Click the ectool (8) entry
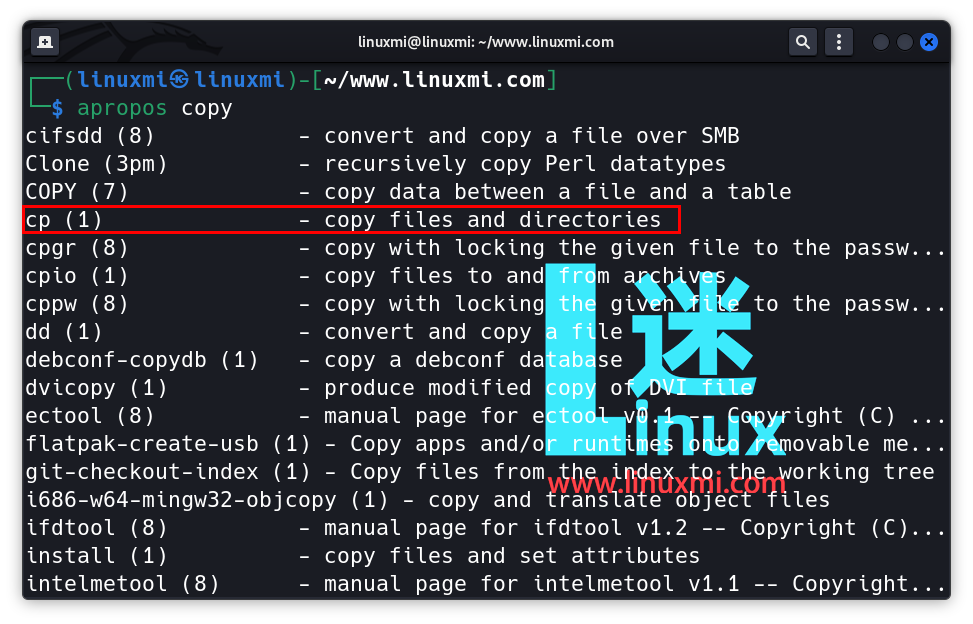 tap(89, 416)
